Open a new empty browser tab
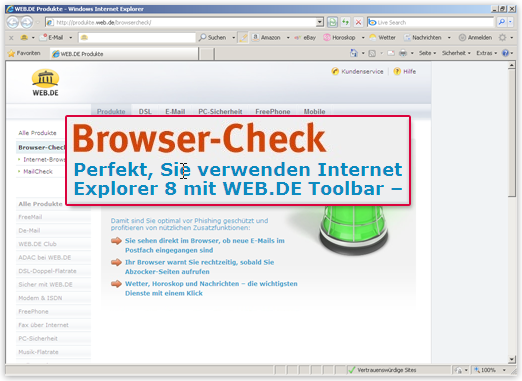The image size is (522, 381). pyautogui.click(x=207, y=54)
